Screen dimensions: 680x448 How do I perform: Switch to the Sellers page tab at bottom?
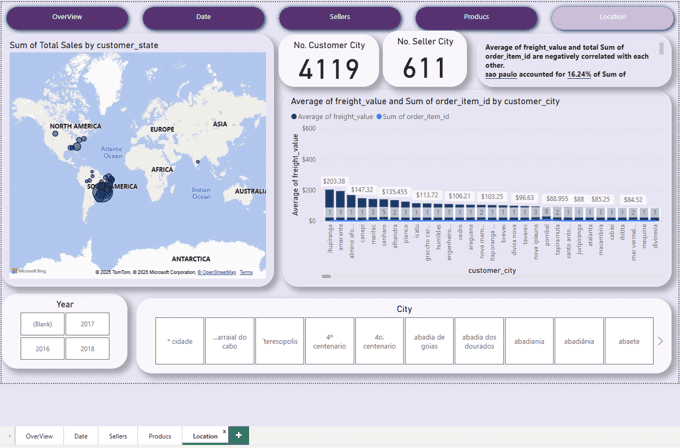(x=118, y=436)
